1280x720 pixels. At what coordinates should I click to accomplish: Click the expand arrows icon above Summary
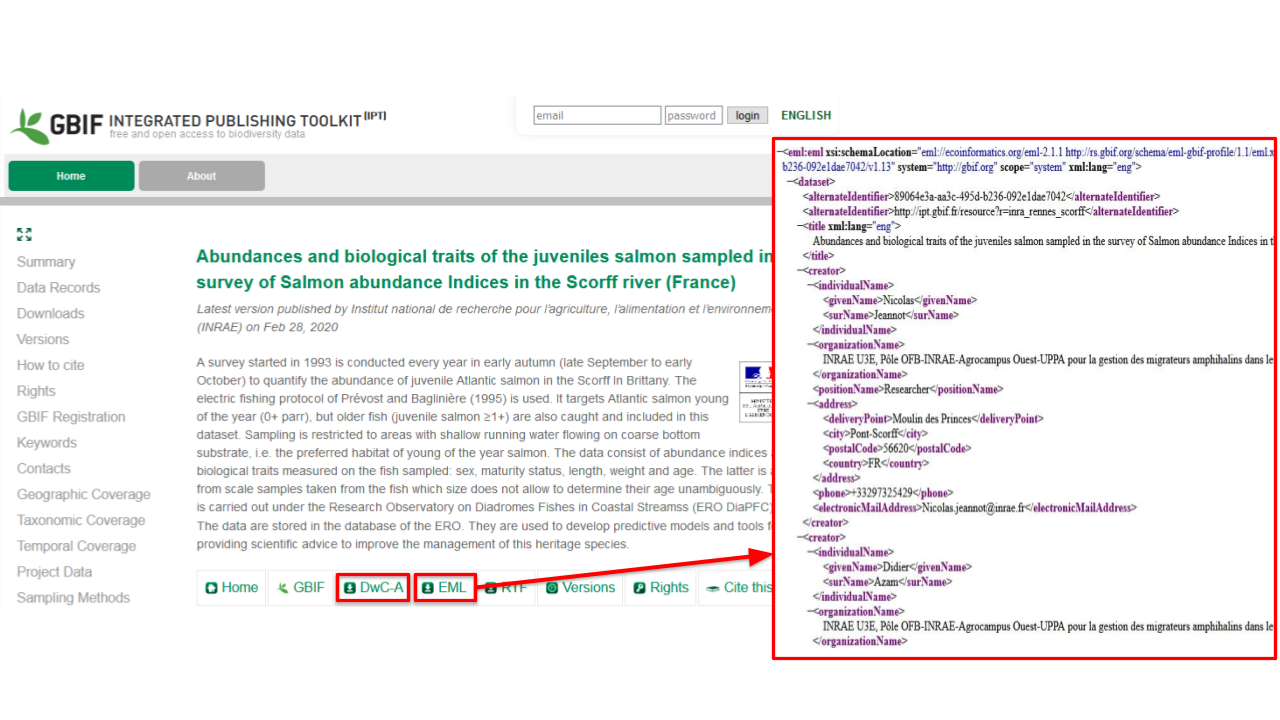(24, 235)
